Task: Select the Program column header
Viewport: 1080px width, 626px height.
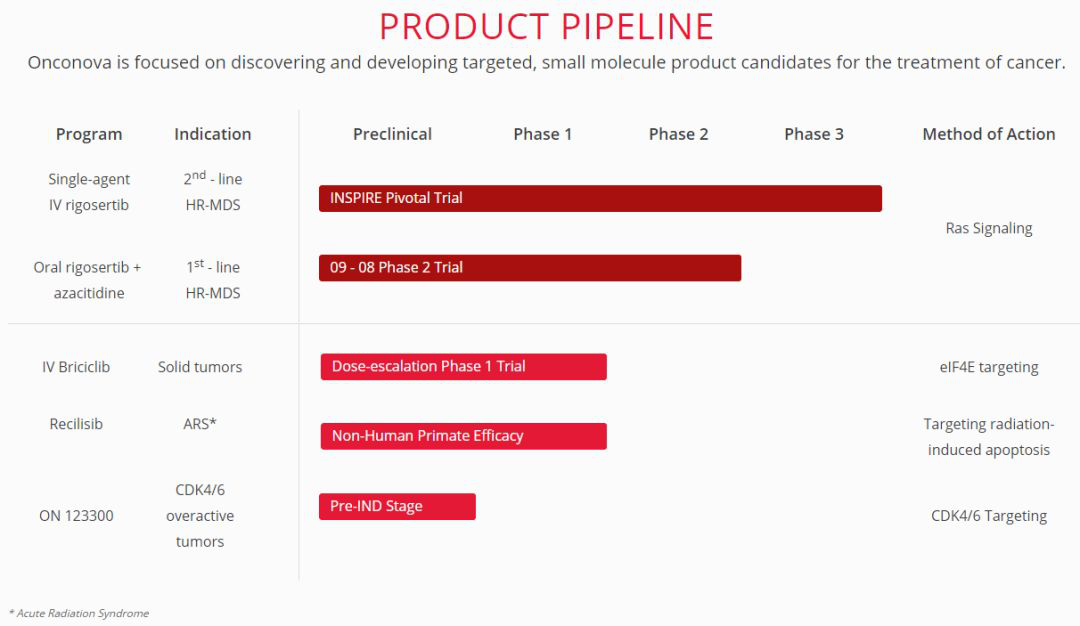Action: (89, 134)
